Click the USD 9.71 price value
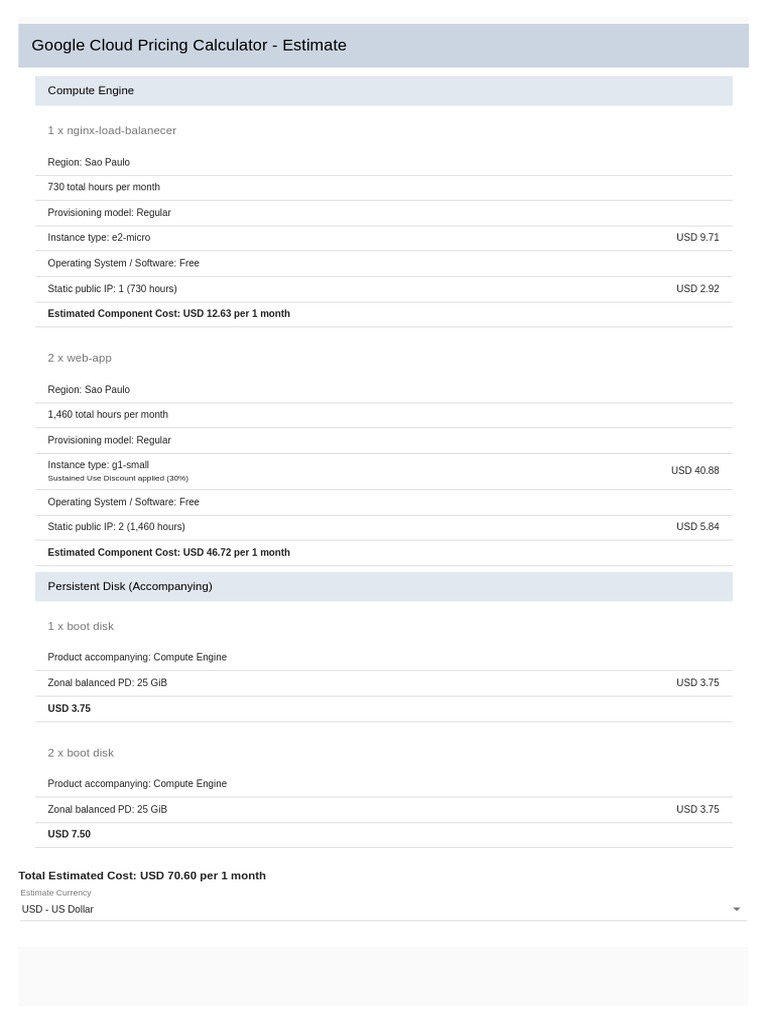Screen dimensions: 768x1024 697,238
